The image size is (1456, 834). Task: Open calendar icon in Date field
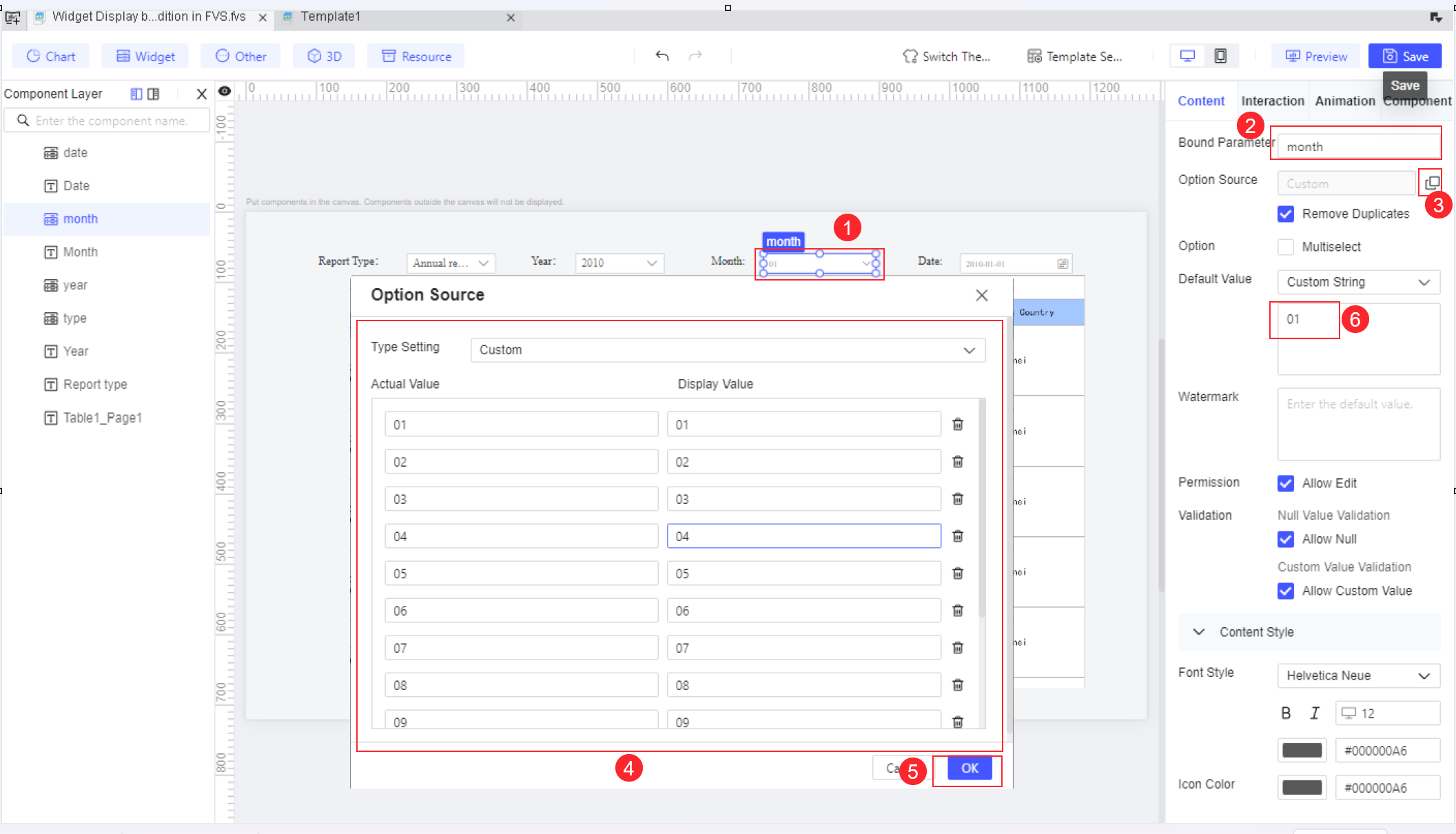1063,263
